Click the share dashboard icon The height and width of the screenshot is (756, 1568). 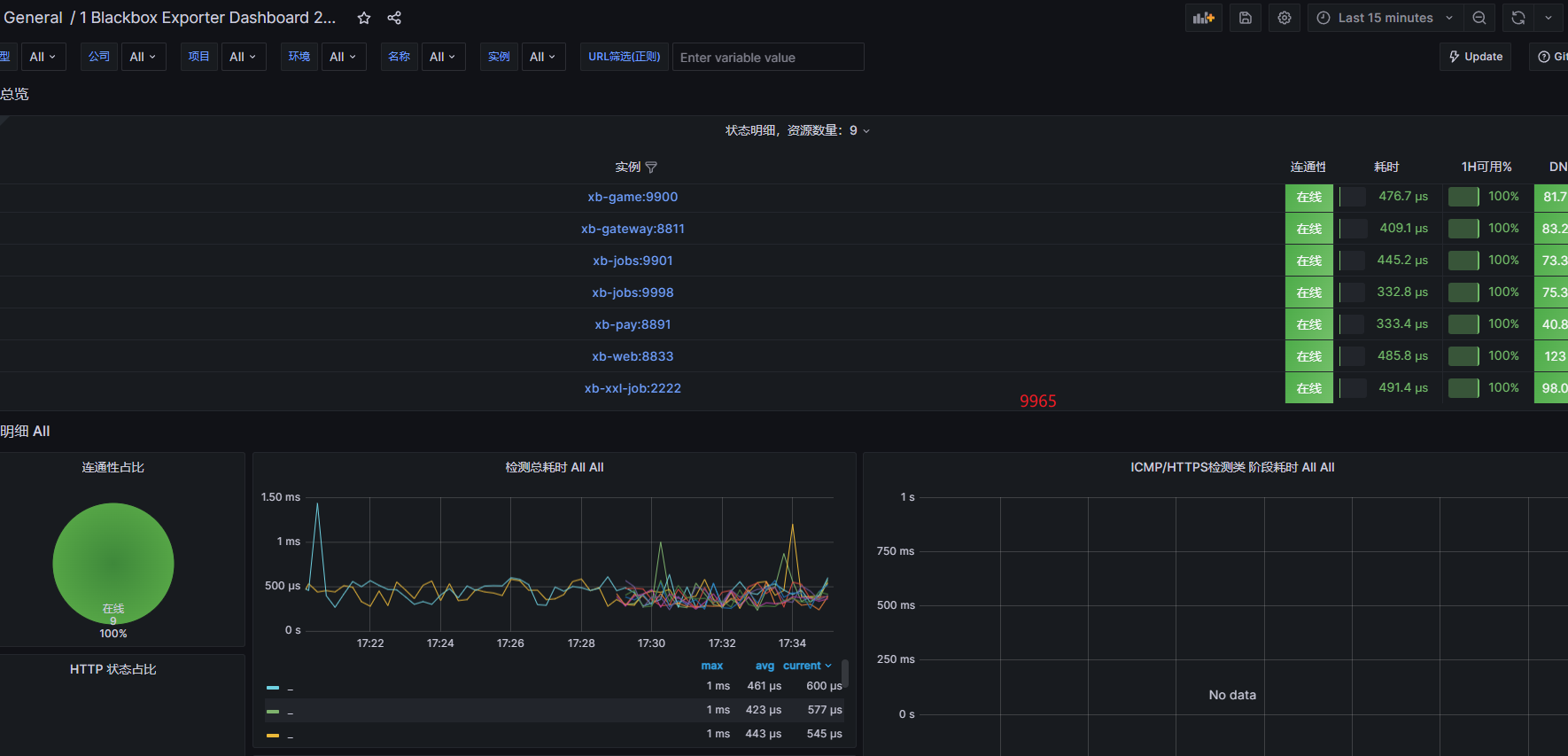[x=394, y=18]
